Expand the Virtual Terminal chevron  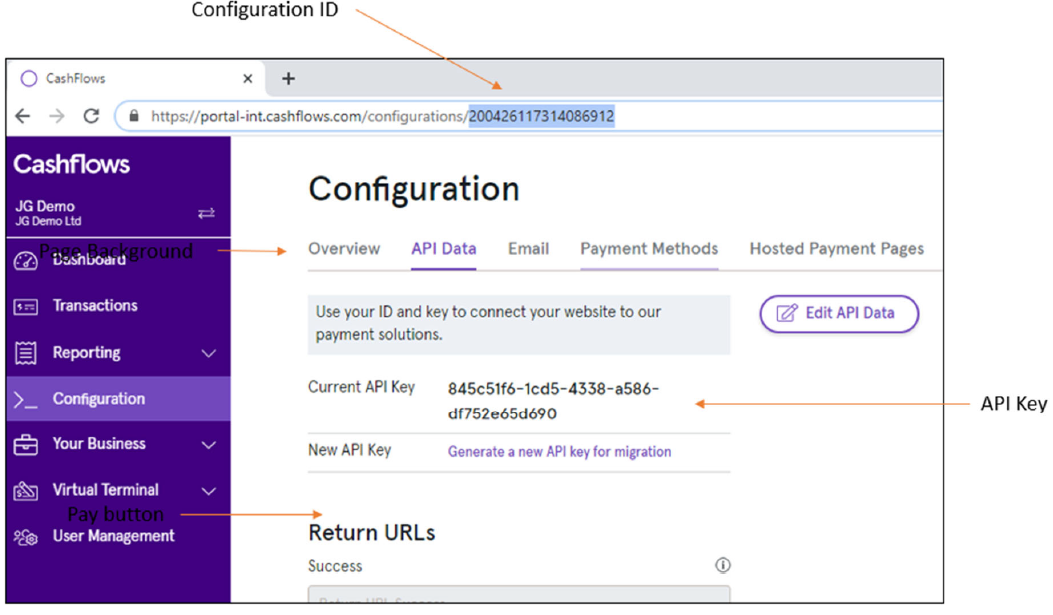[209, 491]
